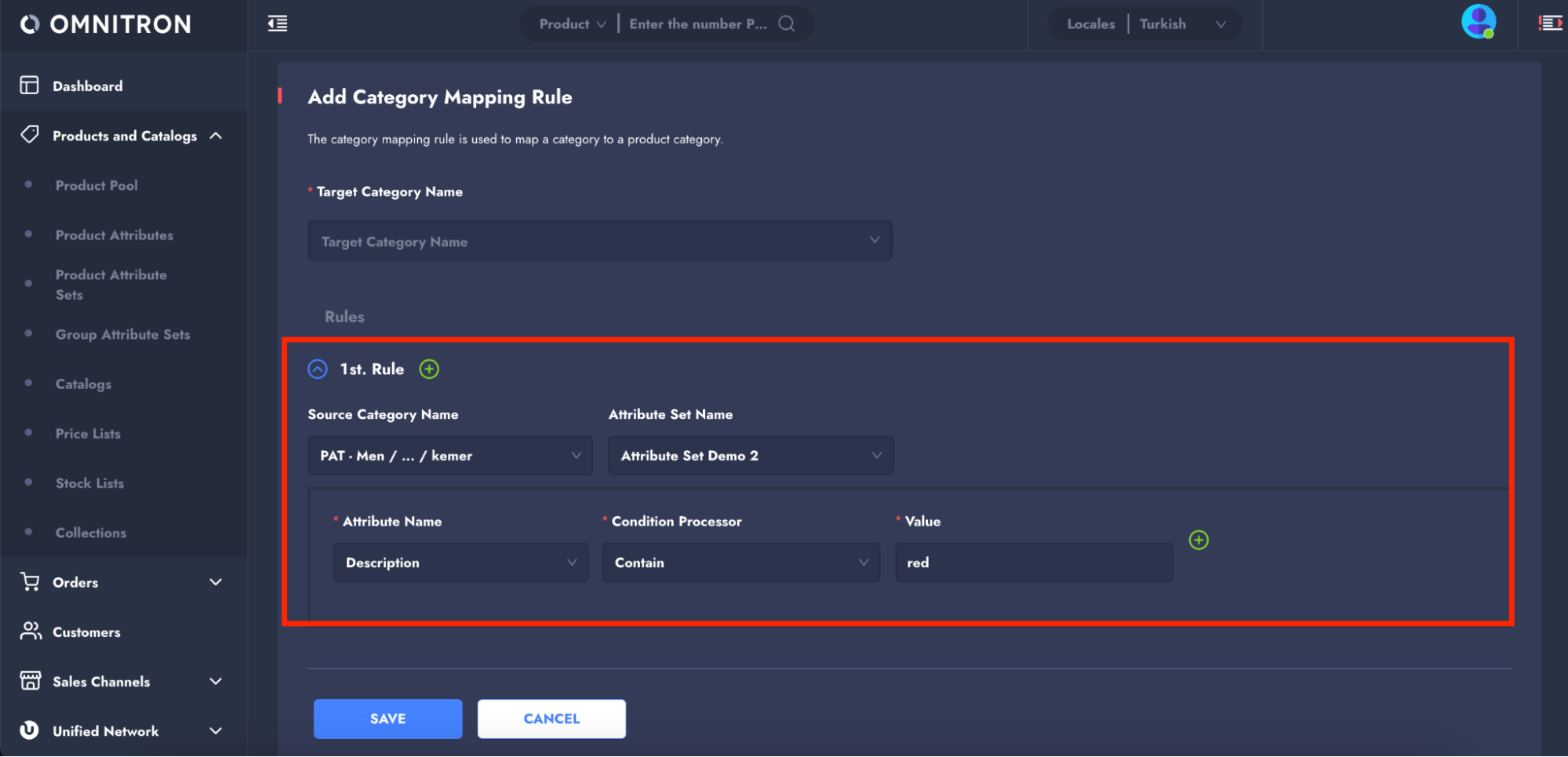
Task: Open the right-side panel icon in header
Action: coord(1550,24)
